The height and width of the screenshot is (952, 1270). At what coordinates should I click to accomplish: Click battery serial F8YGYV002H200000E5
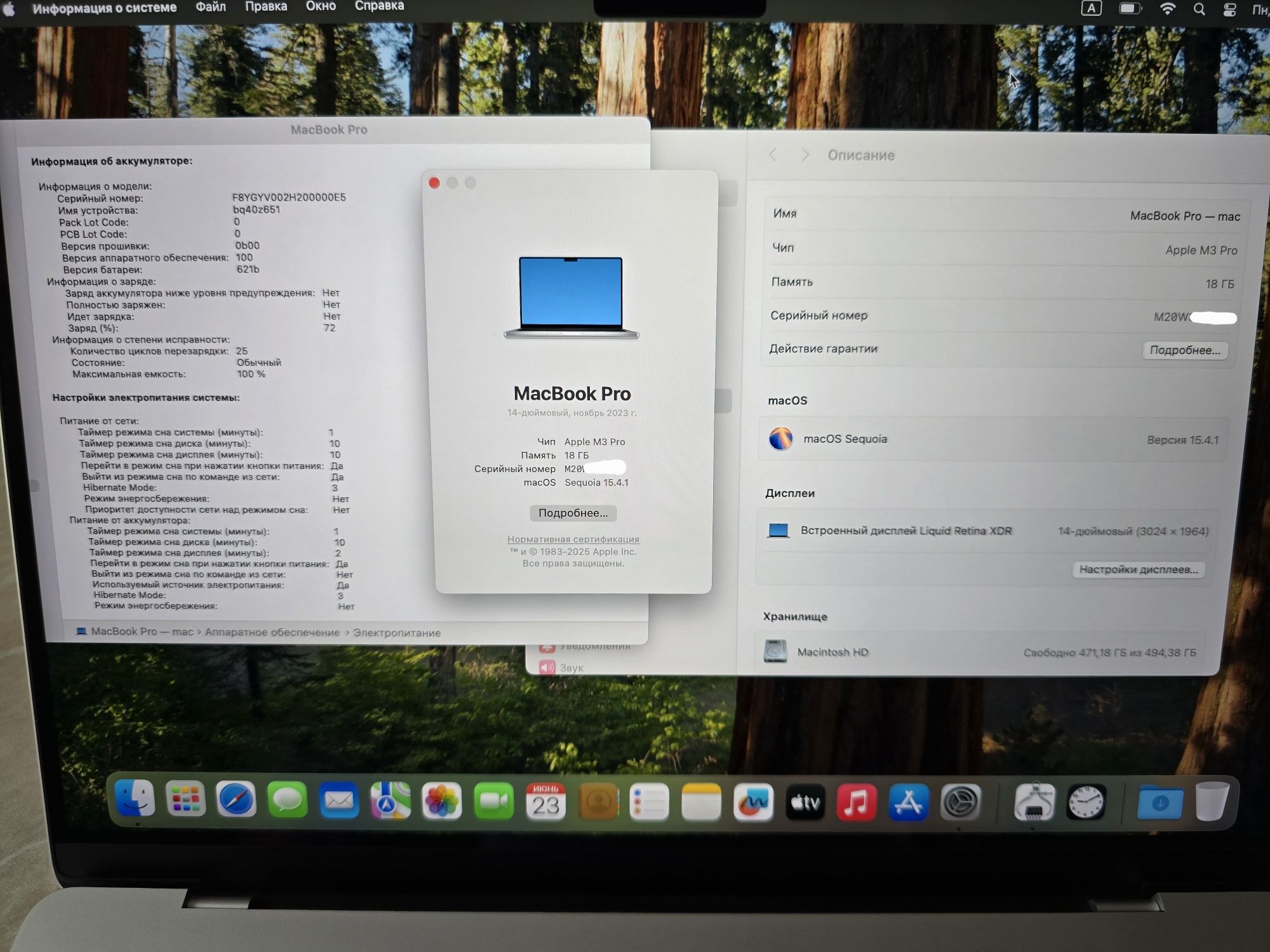point(289,197)
